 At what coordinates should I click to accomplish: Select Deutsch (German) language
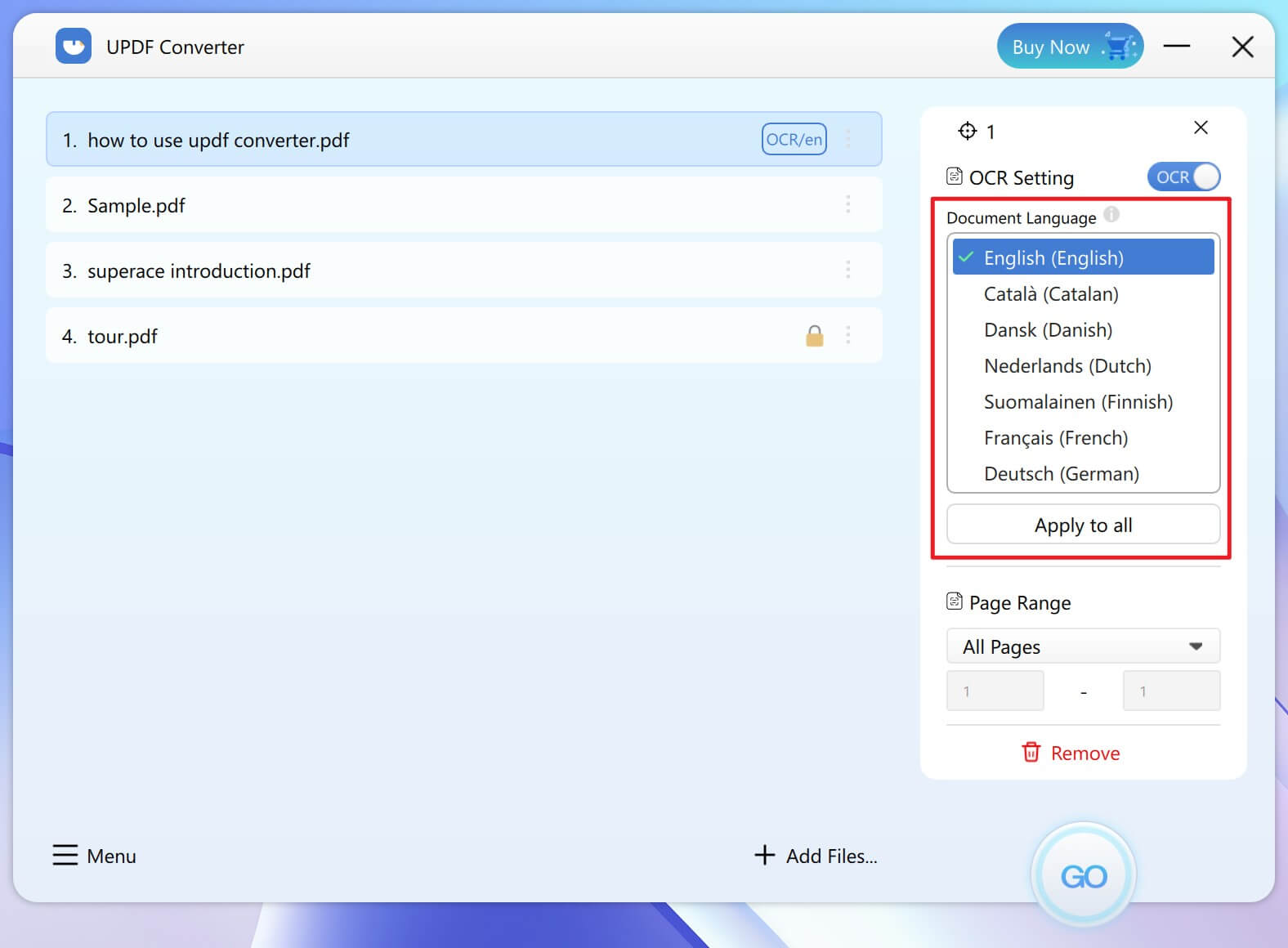1084,473
